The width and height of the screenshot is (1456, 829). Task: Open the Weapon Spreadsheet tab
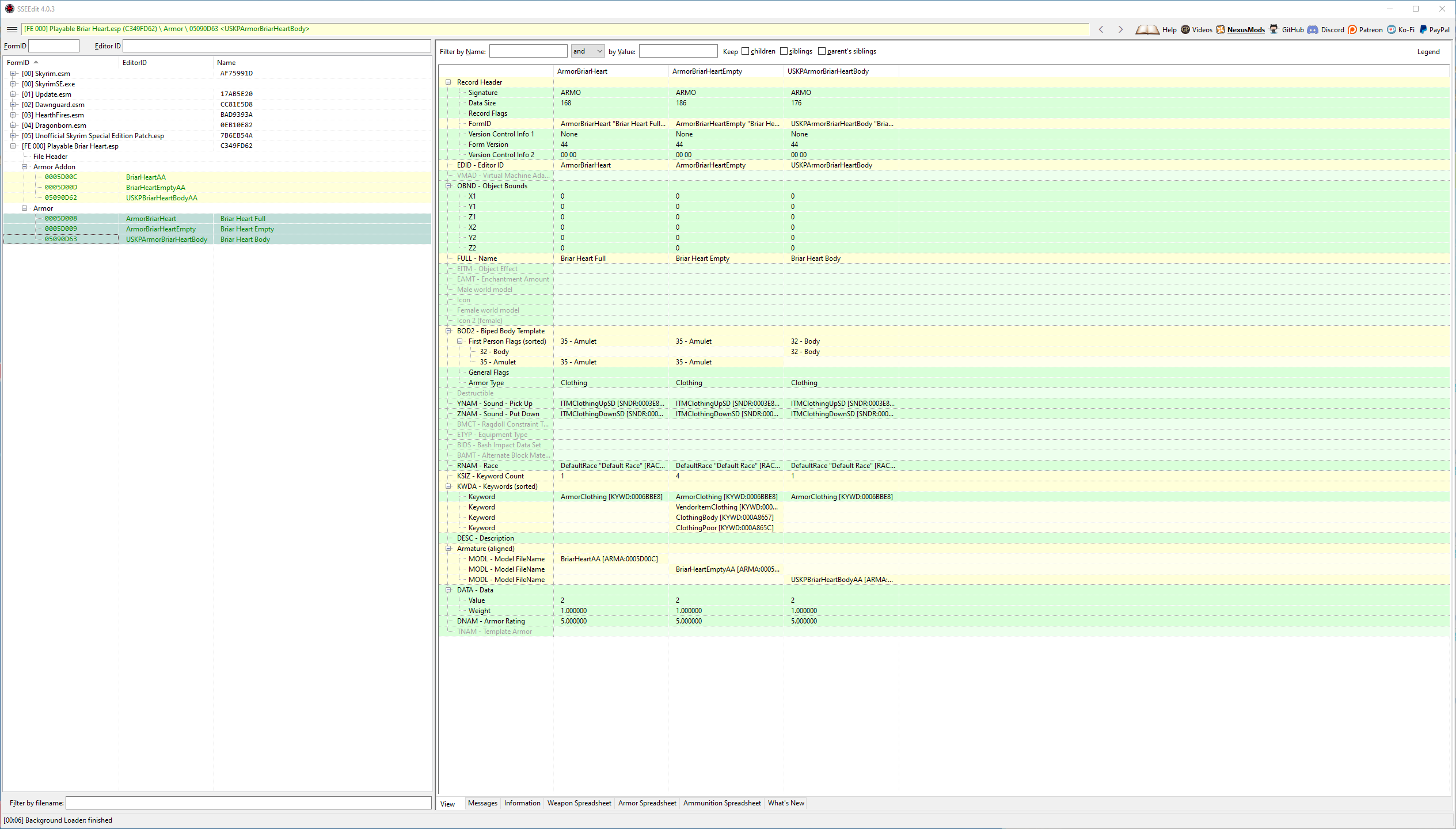point(579,803)
